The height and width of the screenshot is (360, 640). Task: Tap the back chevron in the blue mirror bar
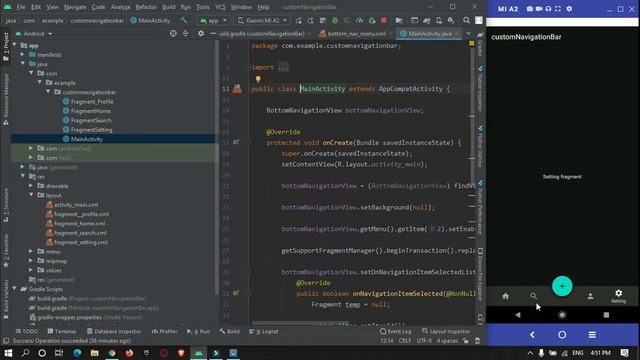click(532, 335)
